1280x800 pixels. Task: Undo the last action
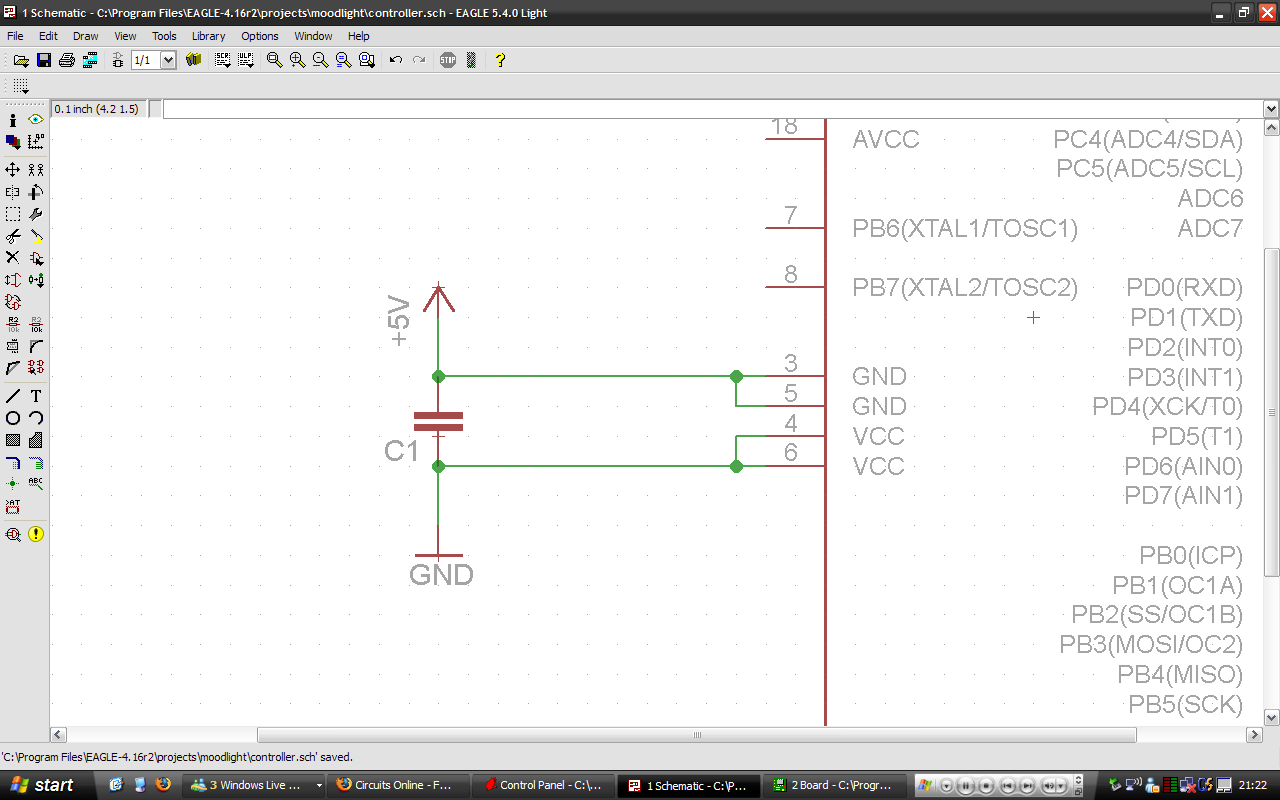tap(396, 60)
